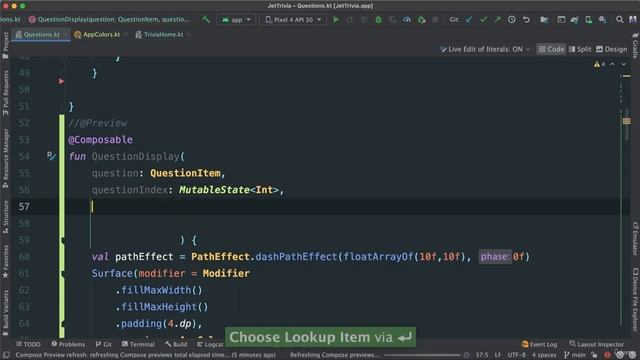
Task: Click Attach Debugger to Android Process icon
Action: (x=421, y=20)
